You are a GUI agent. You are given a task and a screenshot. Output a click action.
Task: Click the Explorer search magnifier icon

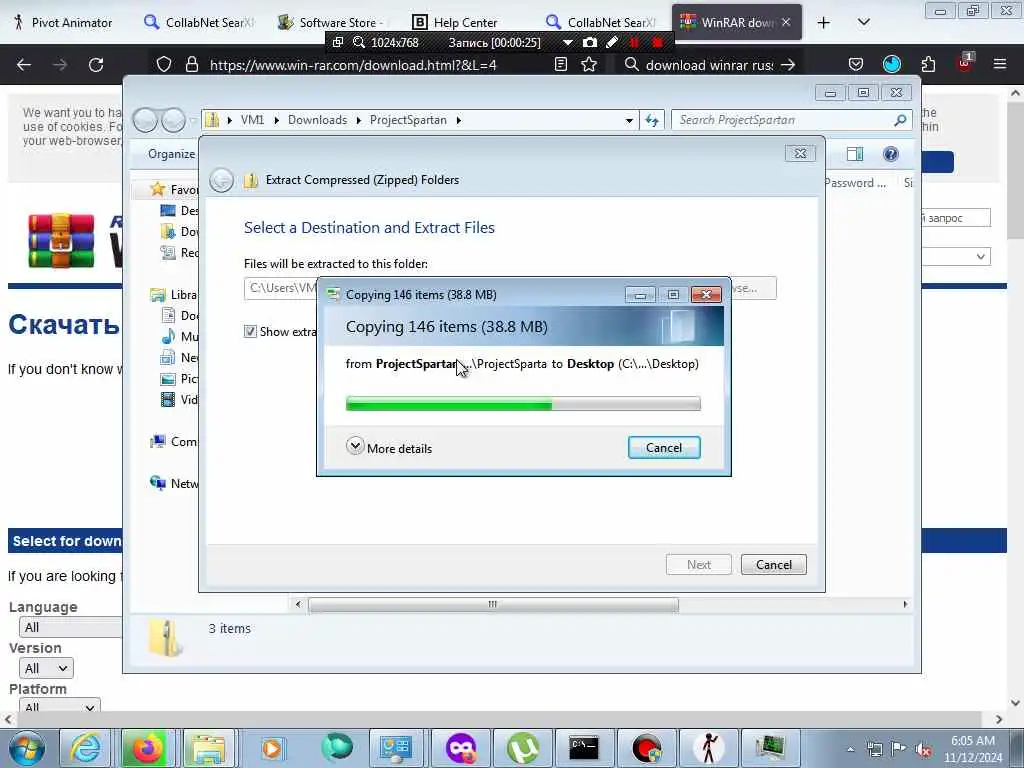pyautogui.click(x=901, y=120)
